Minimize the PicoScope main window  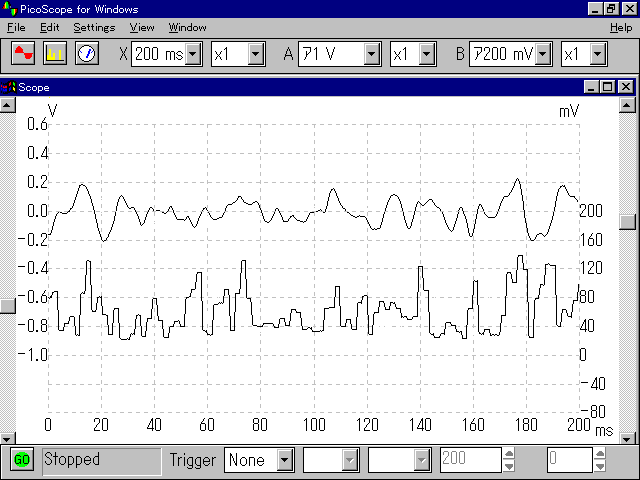click(596, 9)
